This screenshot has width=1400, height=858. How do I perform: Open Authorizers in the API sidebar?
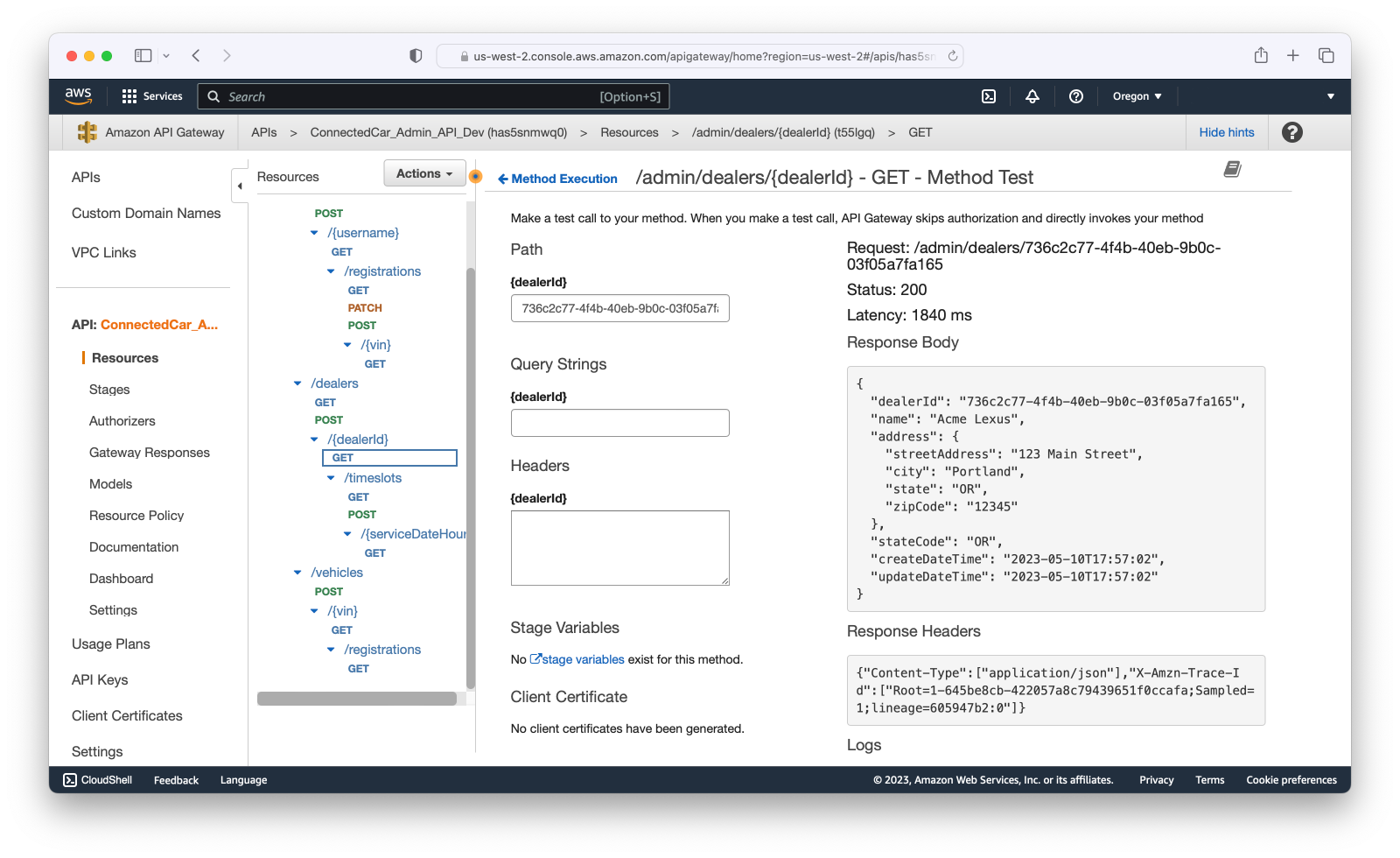tap(122, 421)
